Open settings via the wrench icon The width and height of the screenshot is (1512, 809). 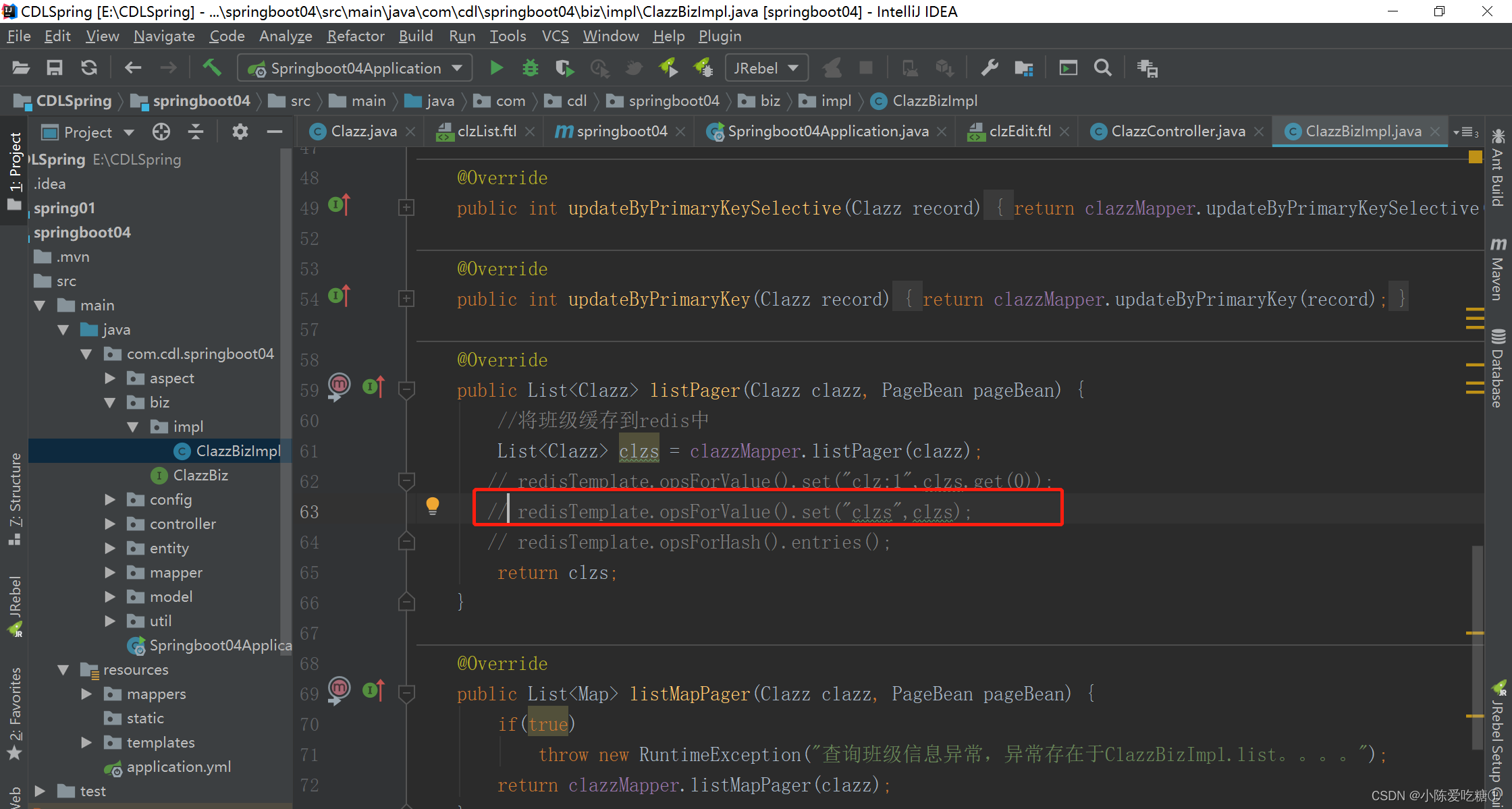[989, 68]
